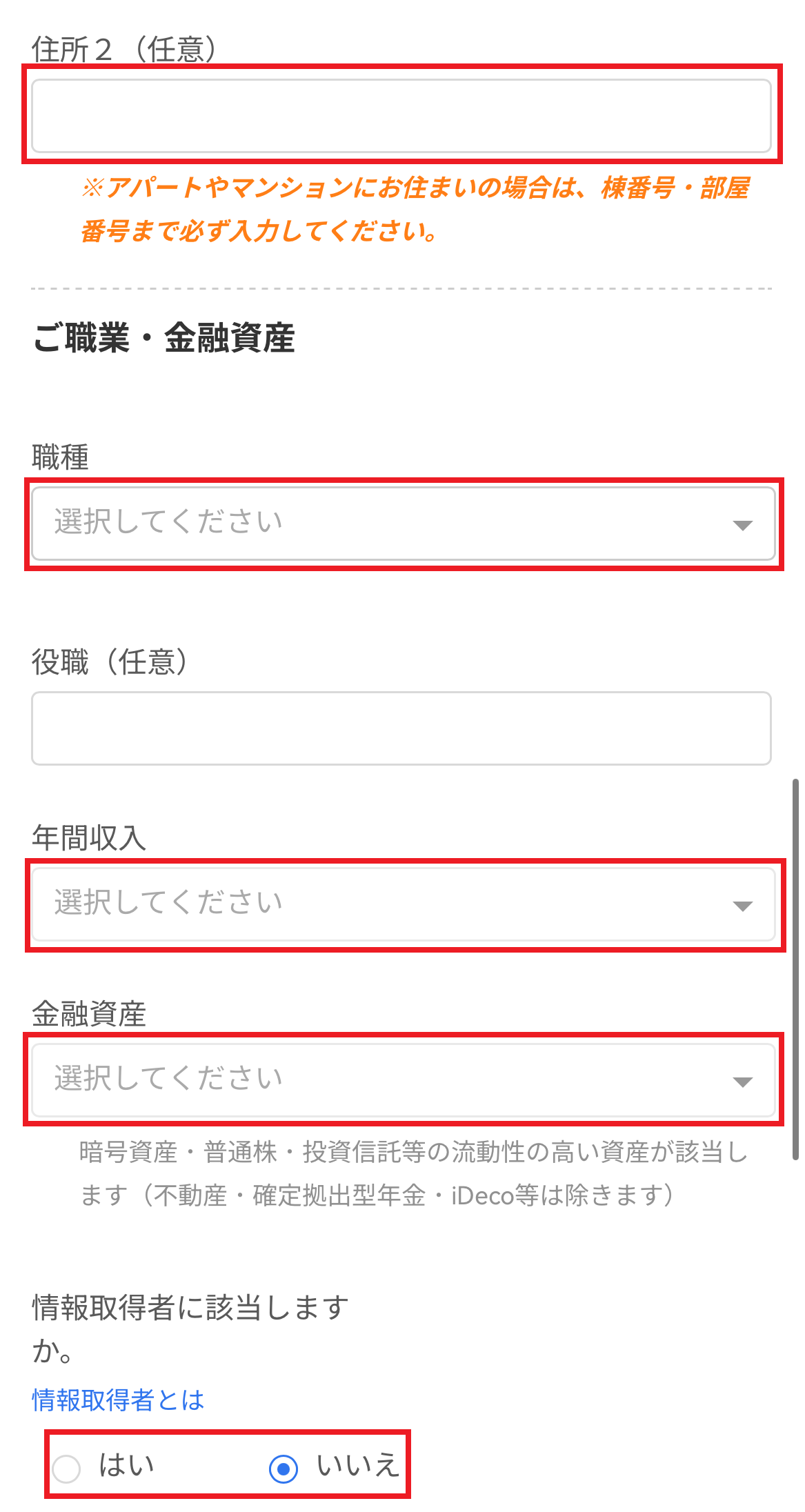Click the 金融資産 field label
This screenshot has width=805, height=1512.
pyautogui.click(x=89, y=1014)
